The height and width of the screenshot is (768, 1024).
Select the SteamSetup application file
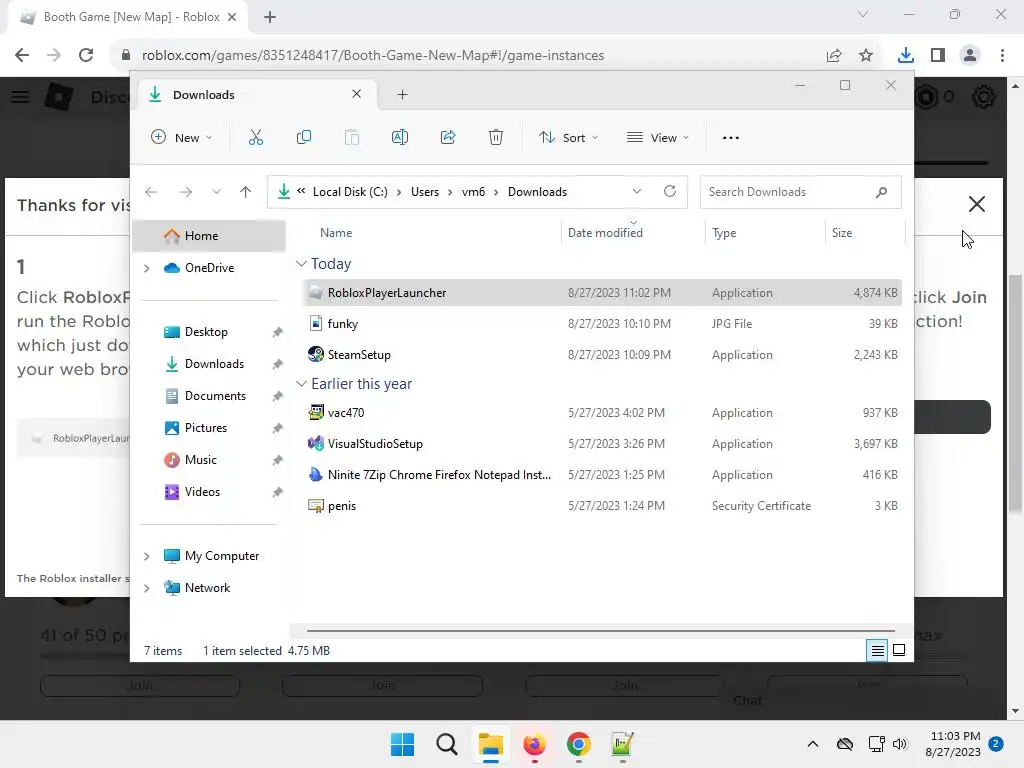(x=601, y=355)
